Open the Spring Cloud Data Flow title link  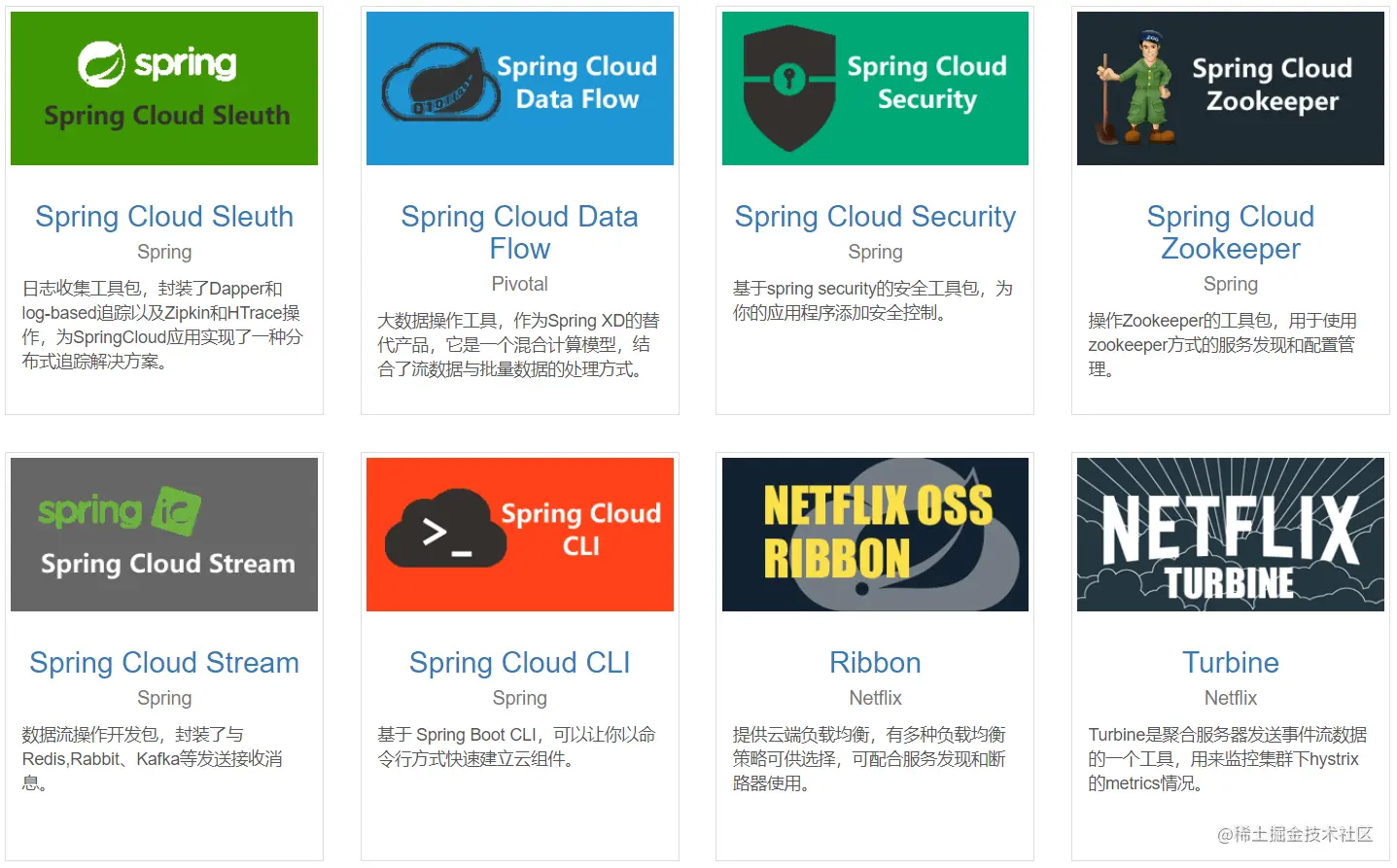coord(520,232)
